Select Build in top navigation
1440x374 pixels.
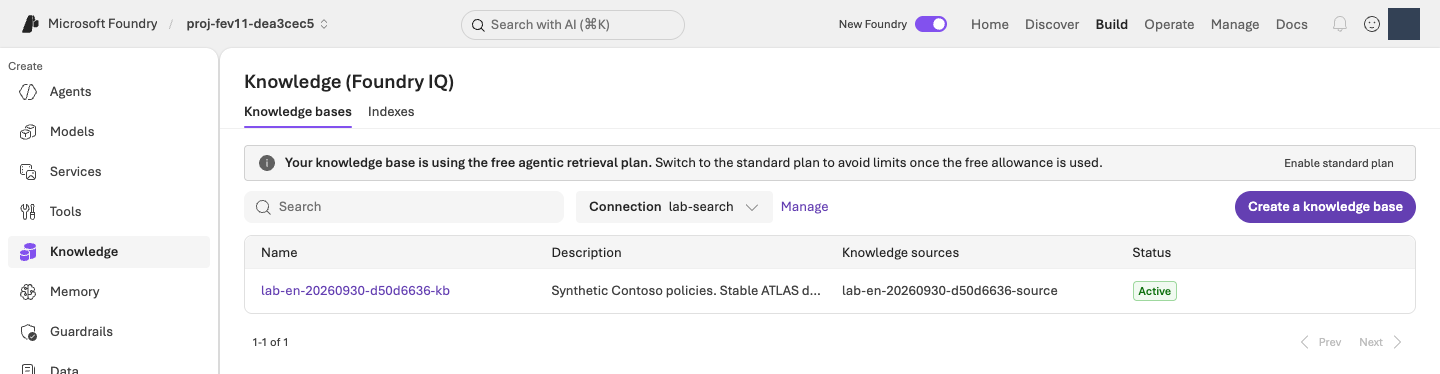point(1112,24)
